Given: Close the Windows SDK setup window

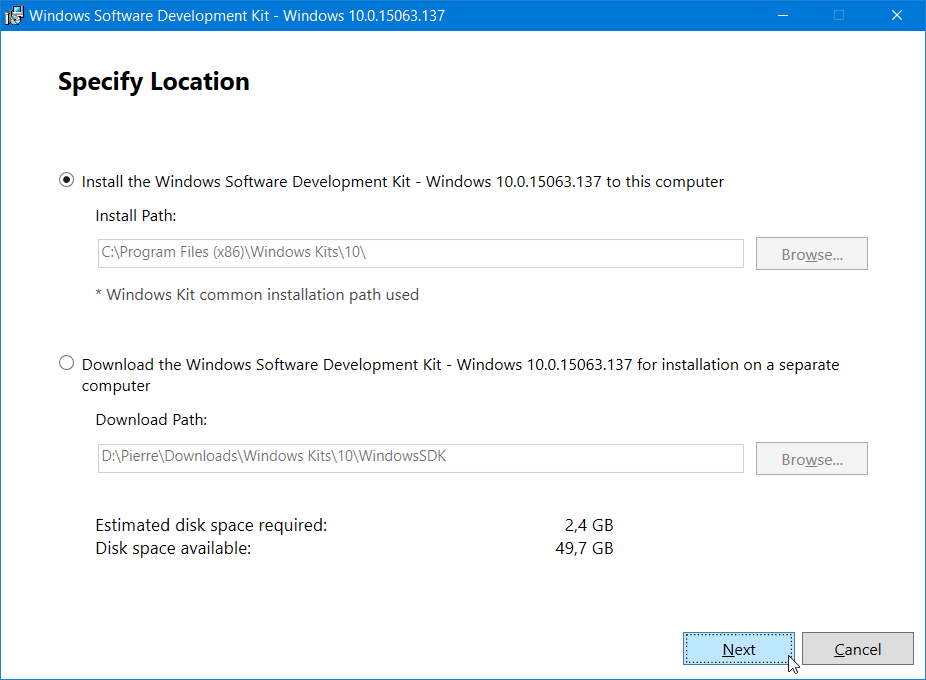Looking at the screenshot, I should click(896, 15).
